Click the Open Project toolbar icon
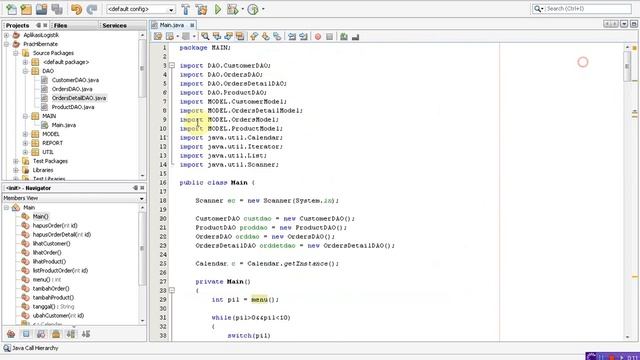Viewport: 640px width, 360px height. click(x=42, y=9)
